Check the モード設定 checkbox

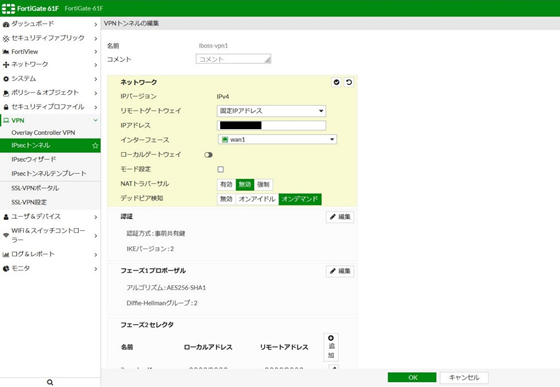[x=221, y=169]
